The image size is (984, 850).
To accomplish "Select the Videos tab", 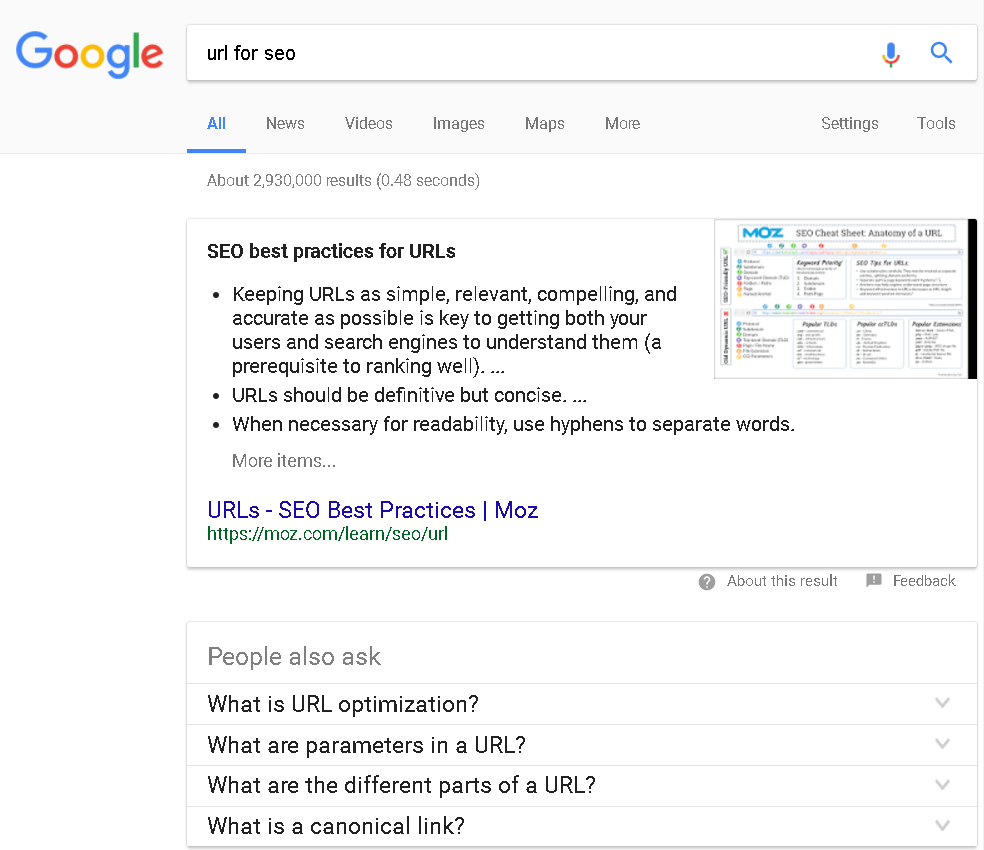I will click(368, 123).
